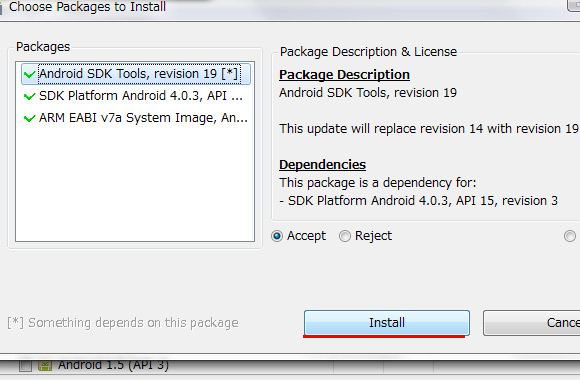Click the window control button at top right

click(x=574, y=4)
